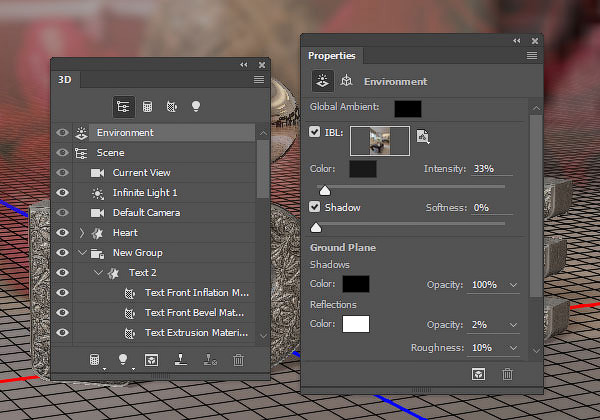Click Render icon in 3D panel footer
The width and height of the screenshot is (600, 420).
[x=152, y=360]
